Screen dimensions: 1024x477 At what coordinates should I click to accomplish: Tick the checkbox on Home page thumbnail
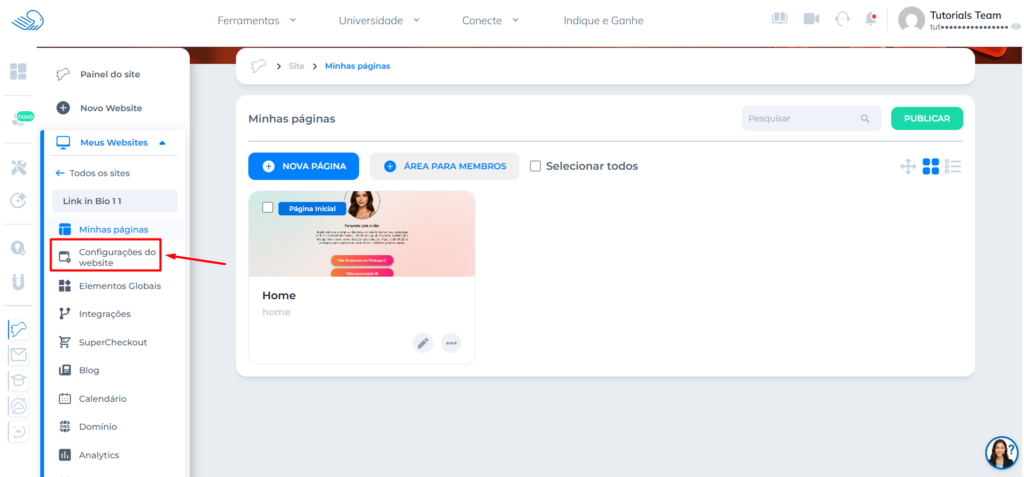coord(267,208)
